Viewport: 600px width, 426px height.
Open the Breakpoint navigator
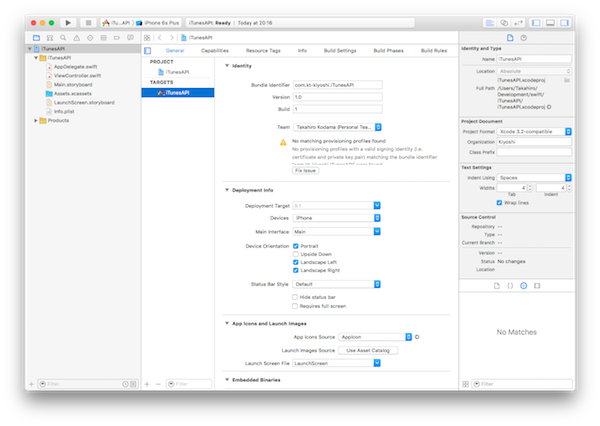117,38
